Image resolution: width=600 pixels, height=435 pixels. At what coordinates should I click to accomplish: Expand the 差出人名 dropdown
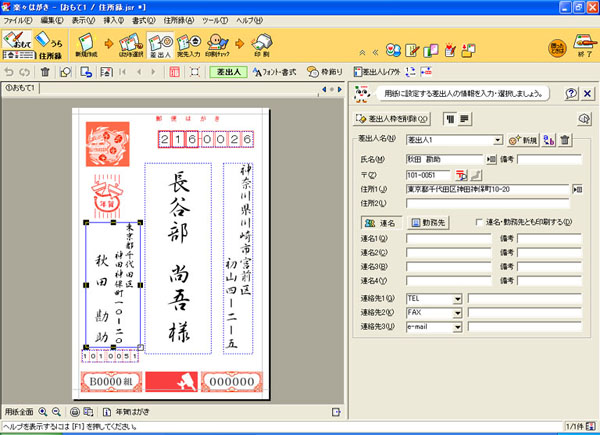click(x=497, y=141)
